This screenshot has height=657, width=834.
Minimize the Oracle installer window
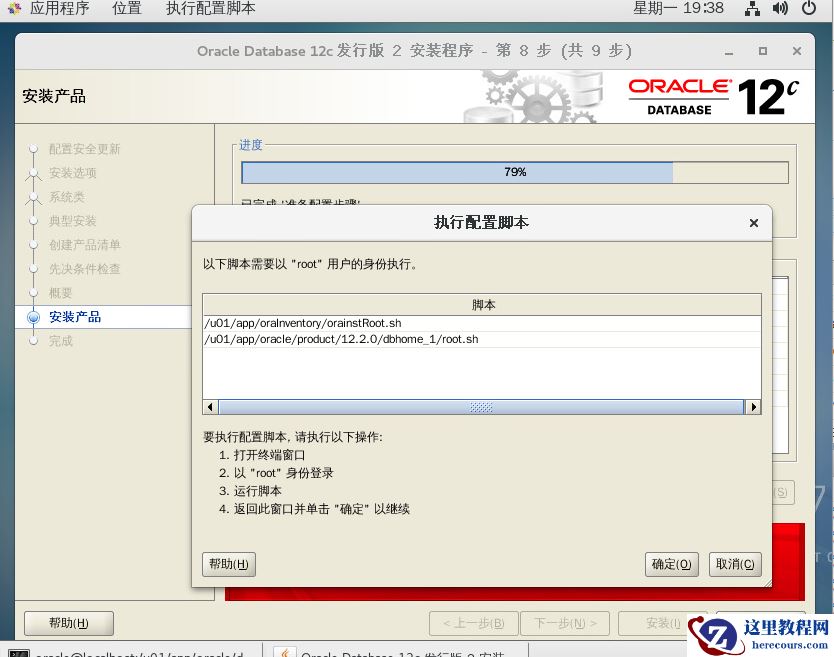[729, 52]
